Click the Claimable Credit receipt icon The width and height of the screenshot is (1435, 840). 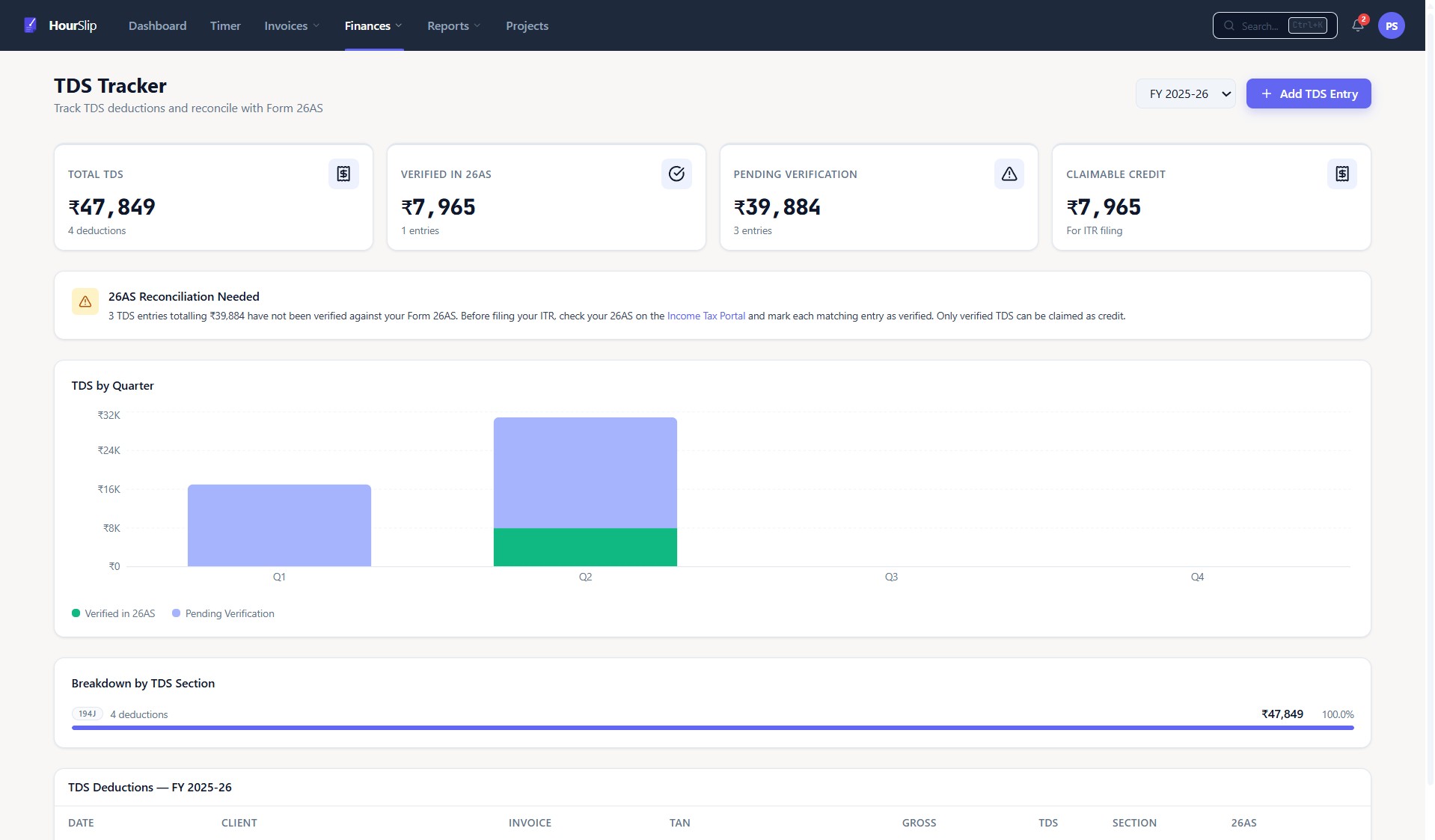pyautogui.click(x=1341, y=174)
